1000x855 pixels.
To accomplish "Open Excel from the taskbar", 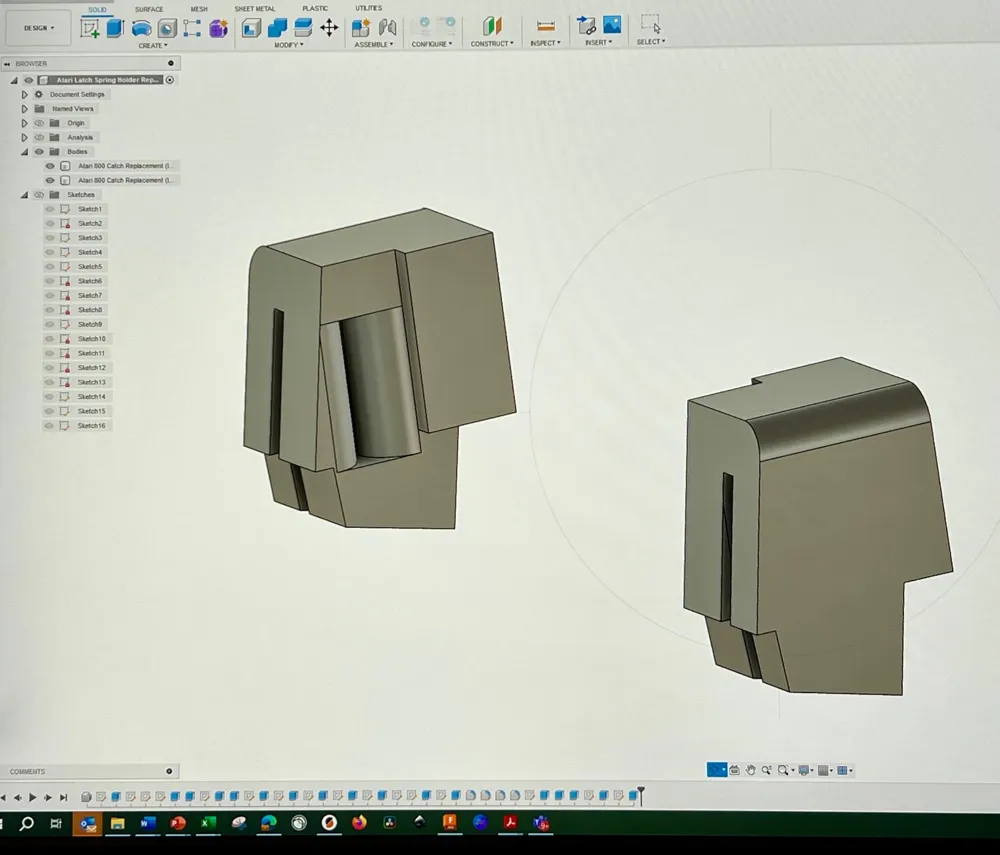I will click(208, 823).
